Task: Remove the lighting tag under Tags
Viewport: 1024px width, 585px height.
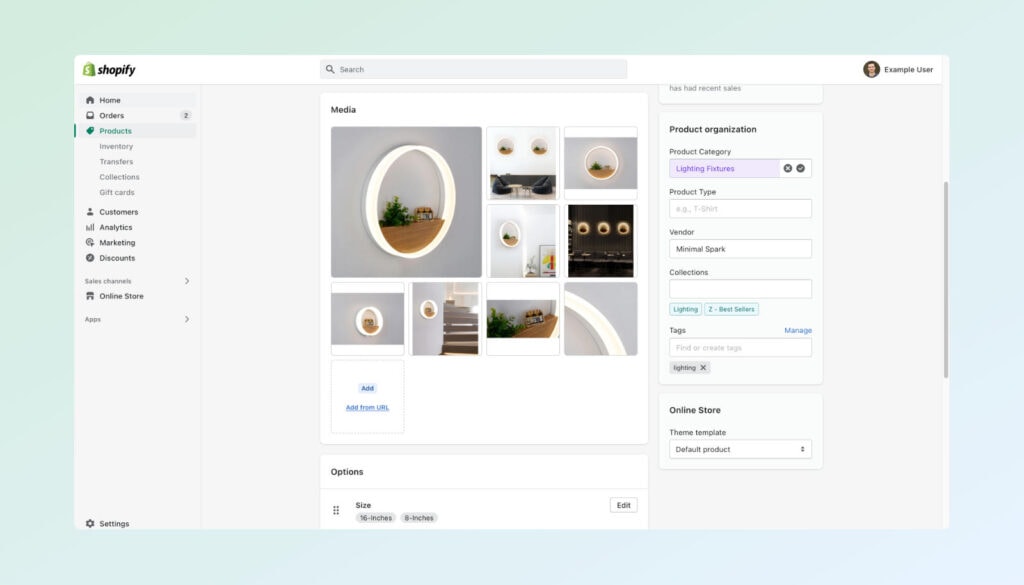Action: [703, 367]
